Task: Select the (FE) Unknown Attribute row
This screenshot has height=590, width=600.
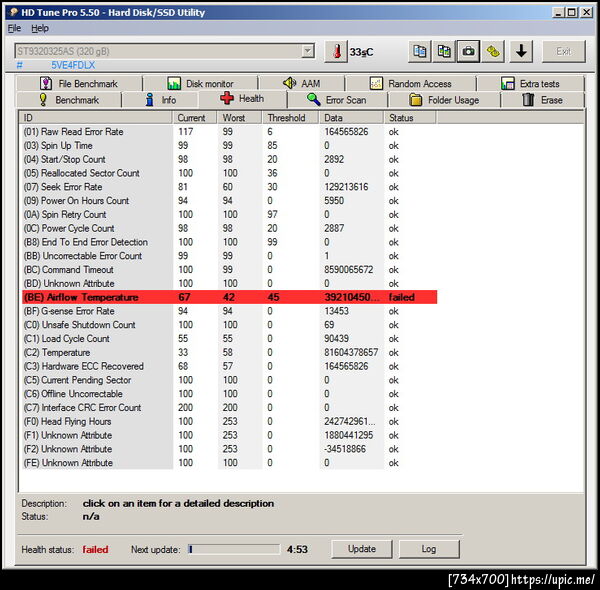Action: tap(230, 463)
